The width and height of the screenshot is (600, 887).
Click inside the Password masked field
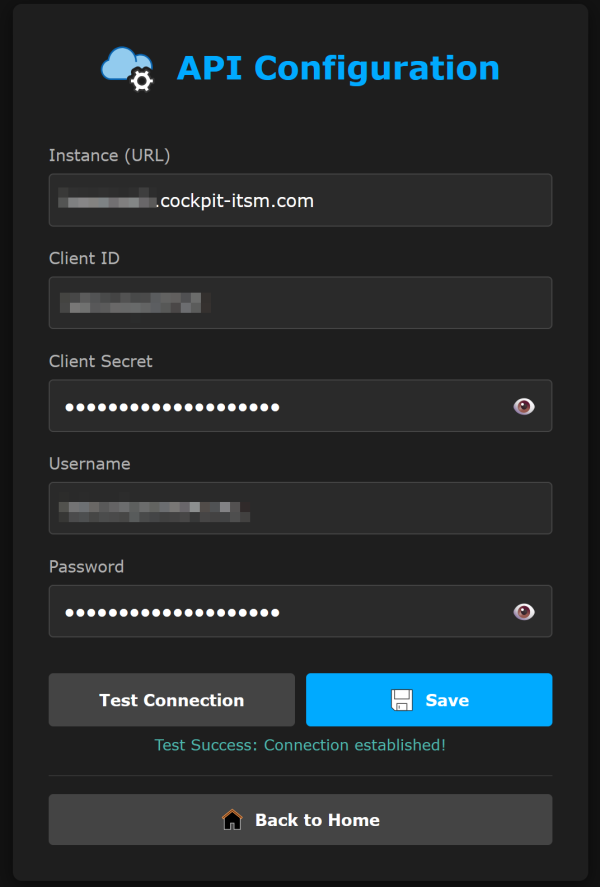(280, 612)
